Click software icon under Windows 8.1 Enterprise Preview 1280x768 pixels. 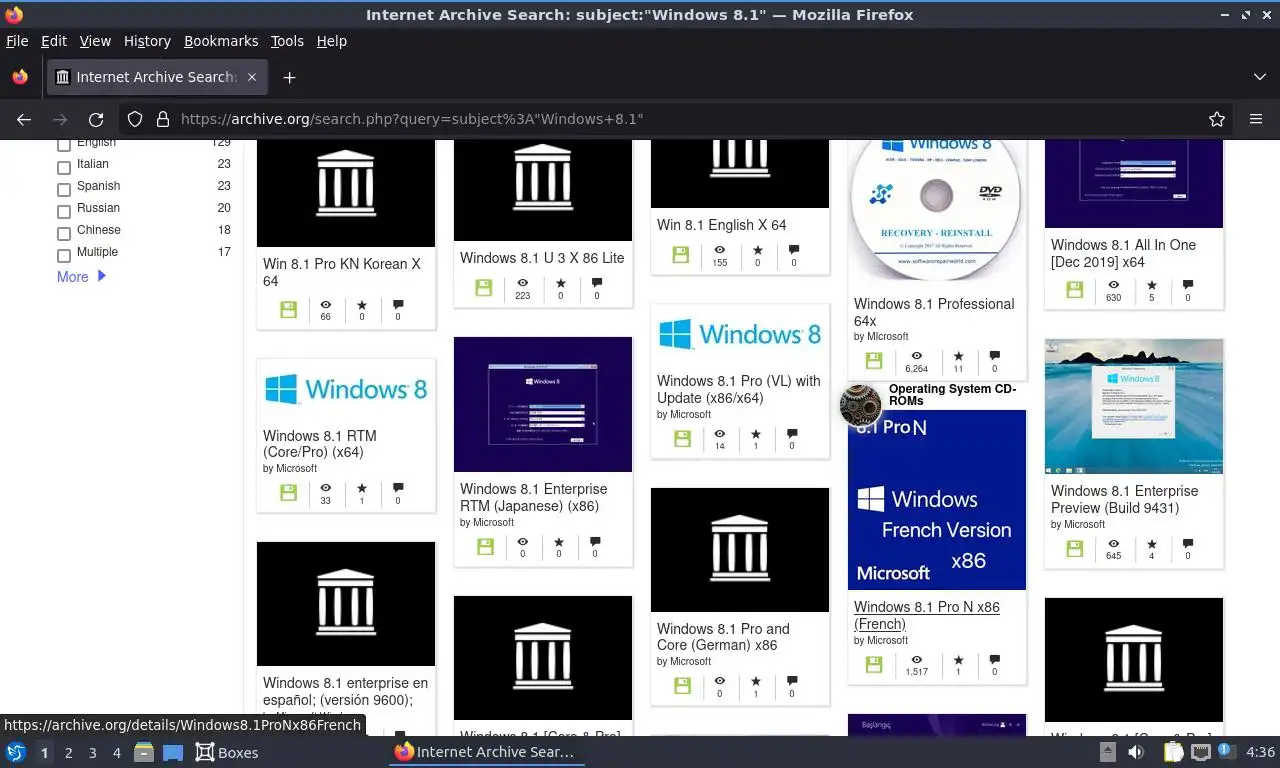coord(1075,548)
